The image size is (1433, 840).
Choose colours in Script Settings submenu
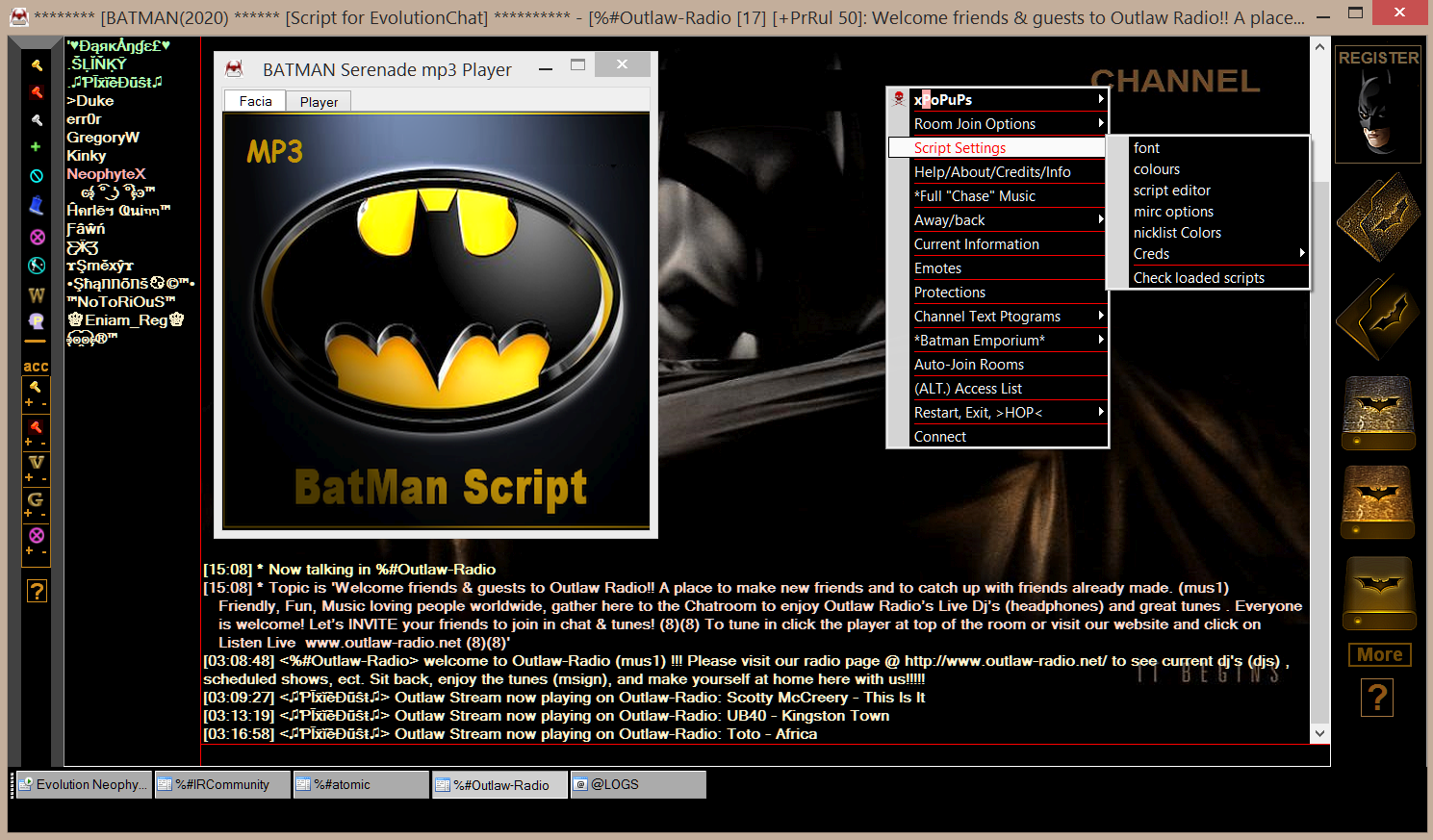pos(1156,169)
